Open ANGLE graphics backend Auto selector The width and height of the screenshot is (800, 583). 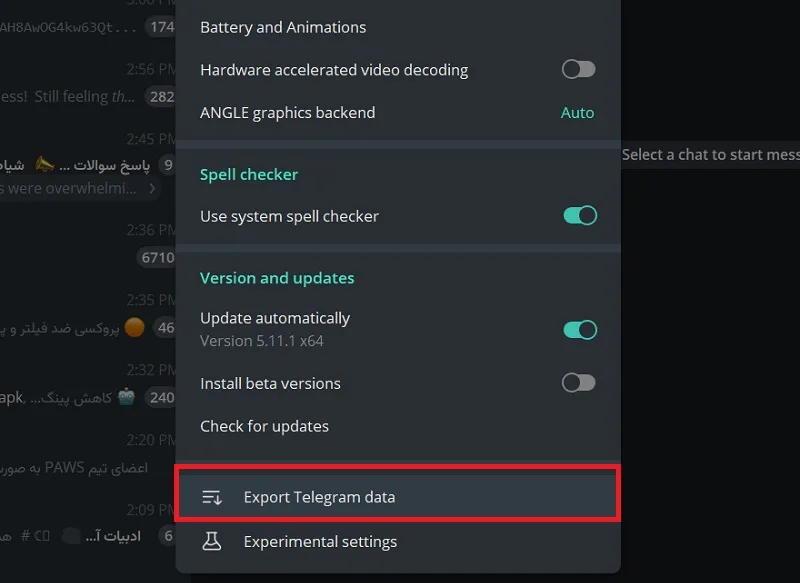click(x=577, y=113)
